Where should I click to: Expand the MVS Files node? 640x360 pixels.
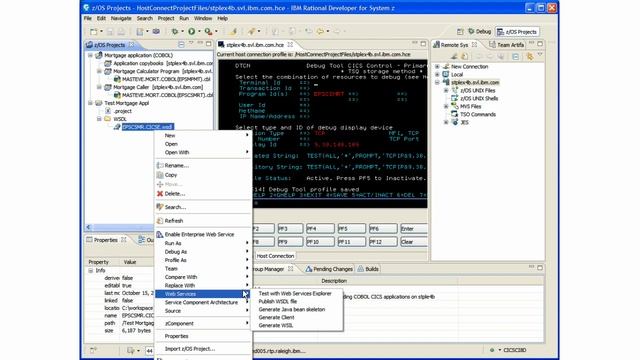coord(446,106)
